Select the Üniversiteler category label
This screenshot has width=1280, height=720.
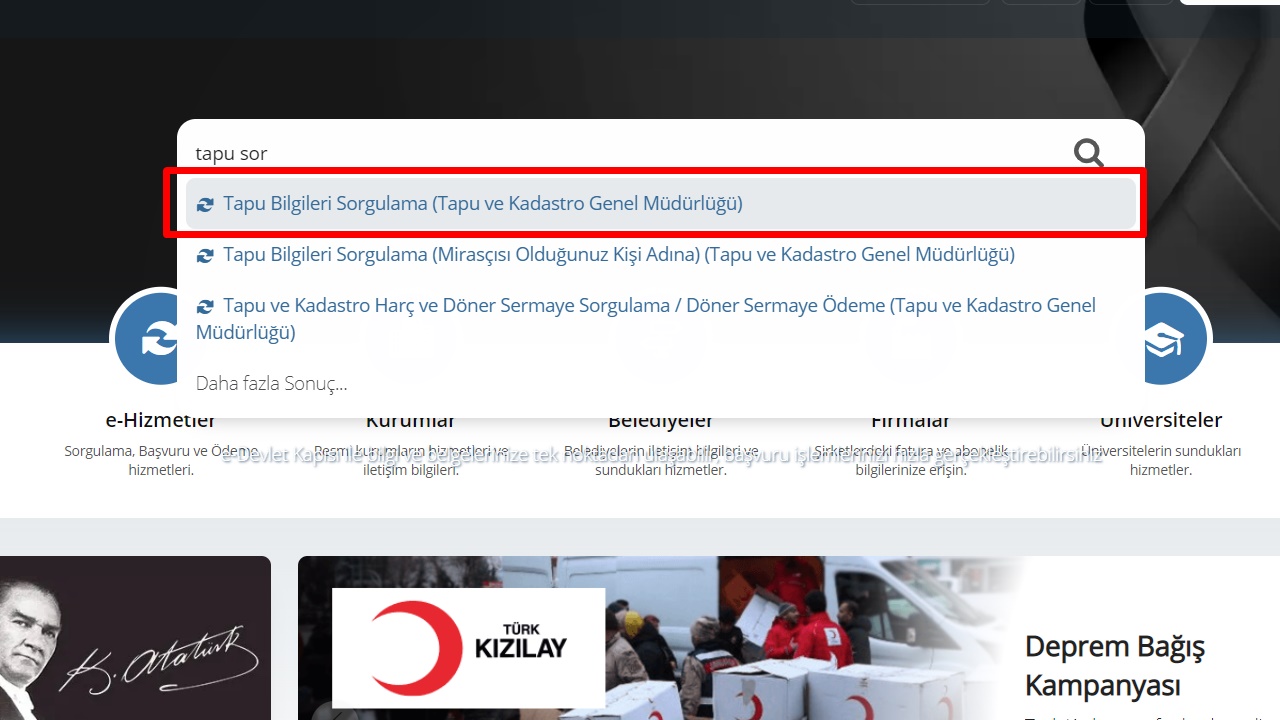pyautogui.click(x=1160, y=421)
